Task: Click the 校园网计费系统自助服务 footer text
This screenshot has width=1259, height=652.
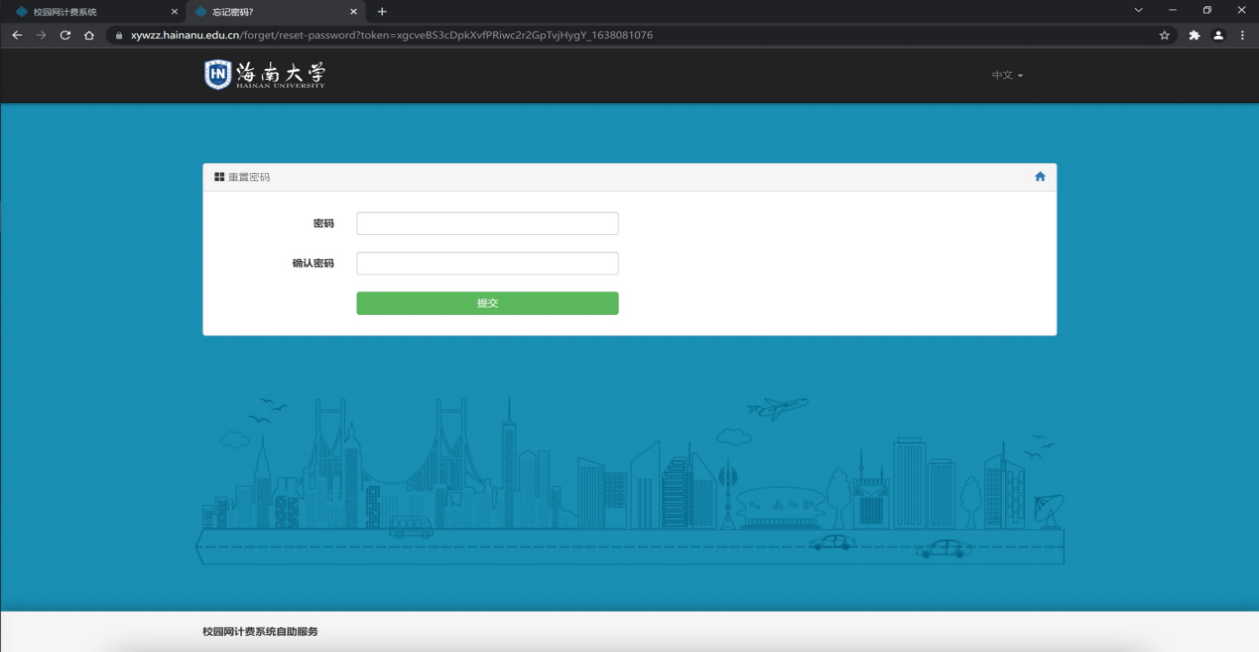Action: 260,632
